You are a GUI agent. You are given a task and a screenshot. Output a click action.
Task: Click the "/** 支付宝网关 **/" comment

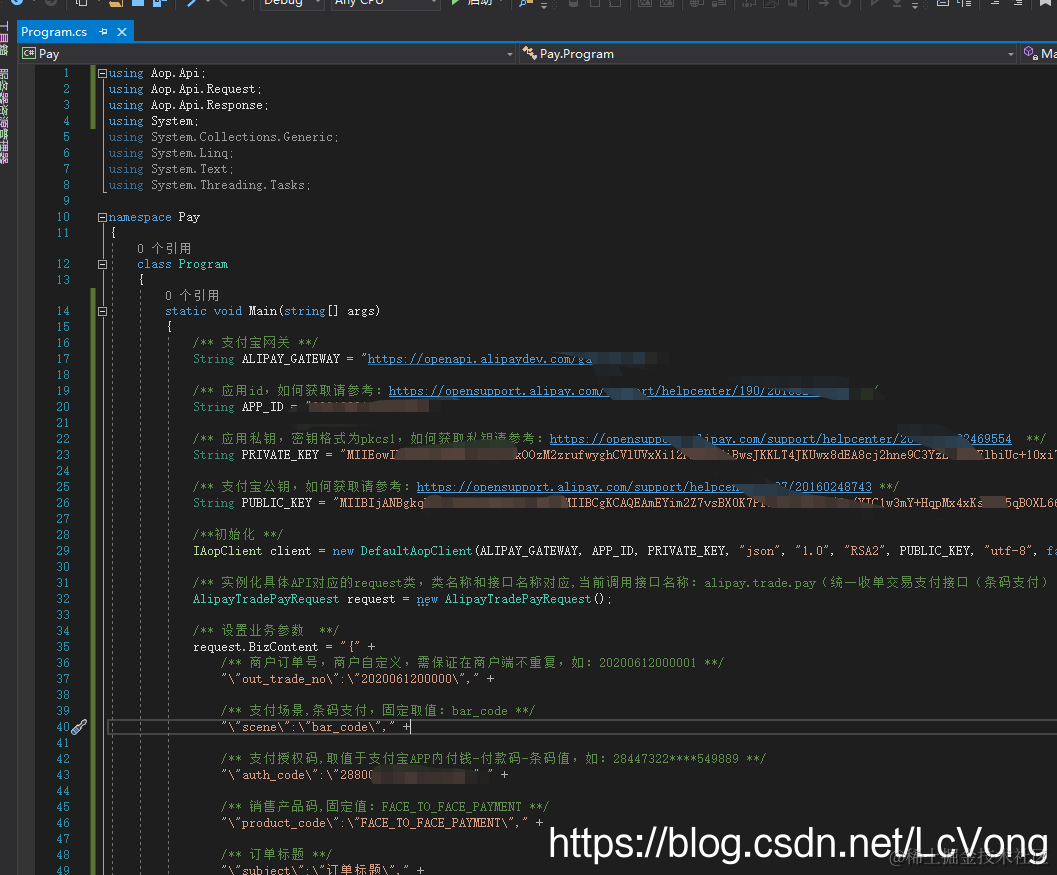(255, 342)
